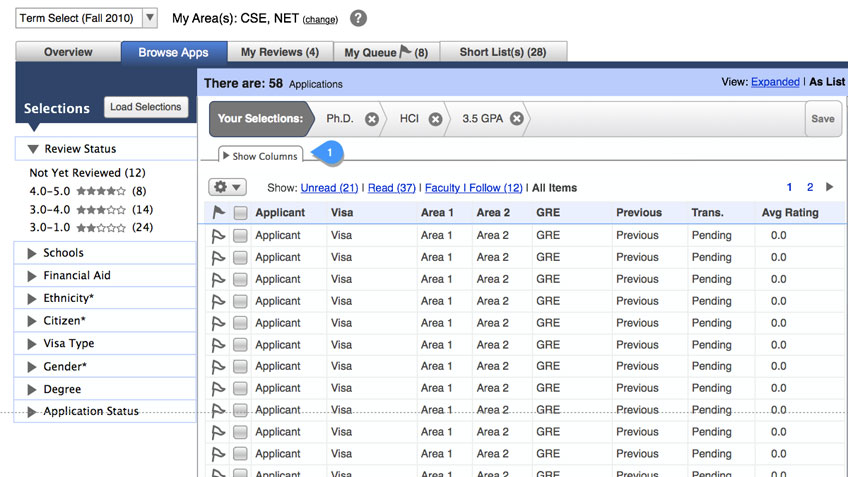The width and height of the screenshot is (848, 477).
Task: Click the flag column header icon
Action: pos(219,212)
